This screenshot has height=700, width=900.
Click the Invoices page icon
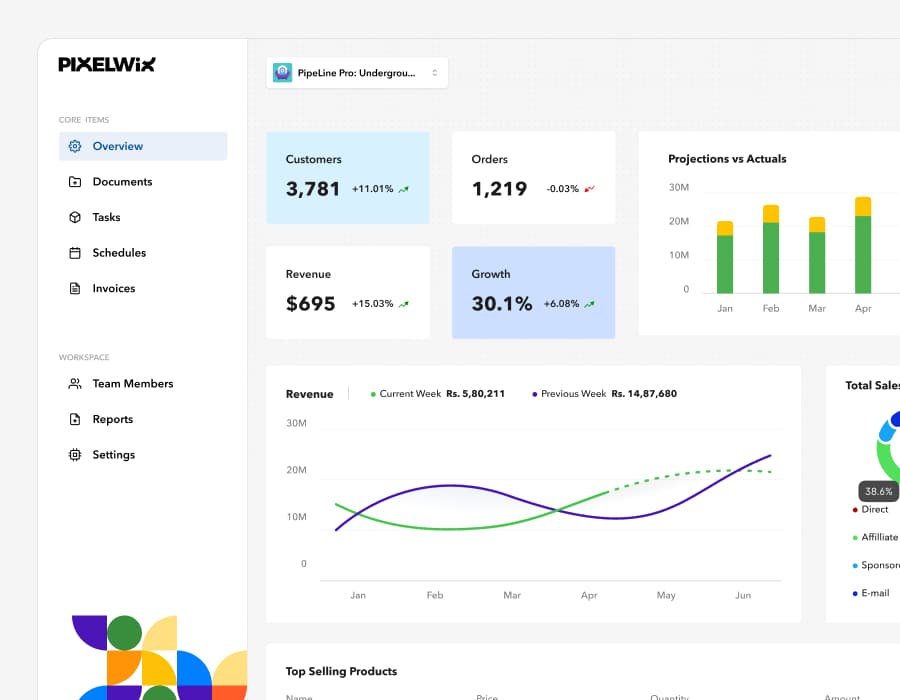(75, 289)
